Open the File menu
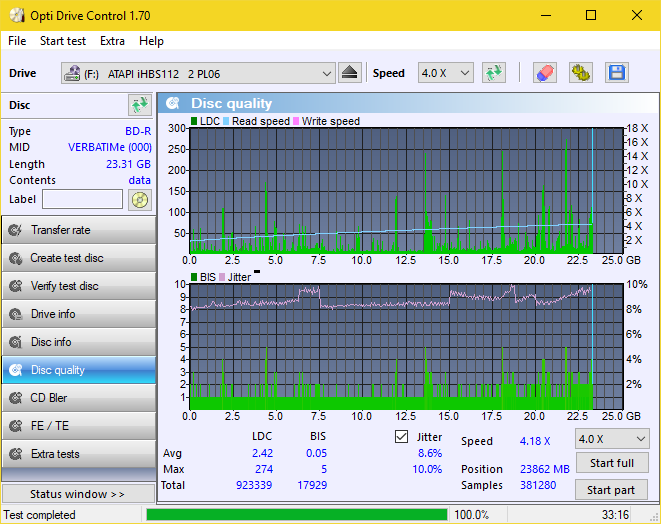The width and height of the screenshot is (661, 524). (17, 41)
